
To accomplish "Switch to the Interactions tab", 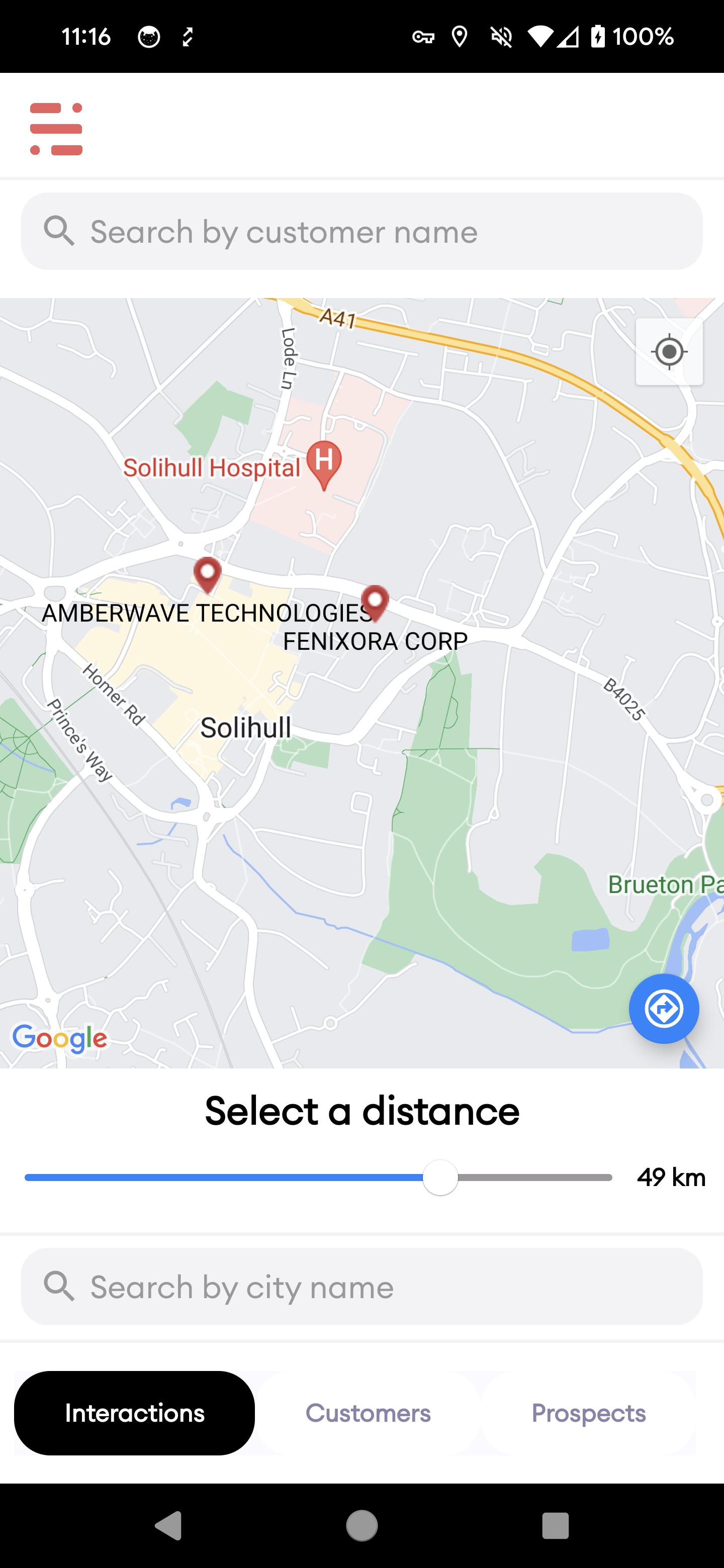I will tap(135, 1413).
